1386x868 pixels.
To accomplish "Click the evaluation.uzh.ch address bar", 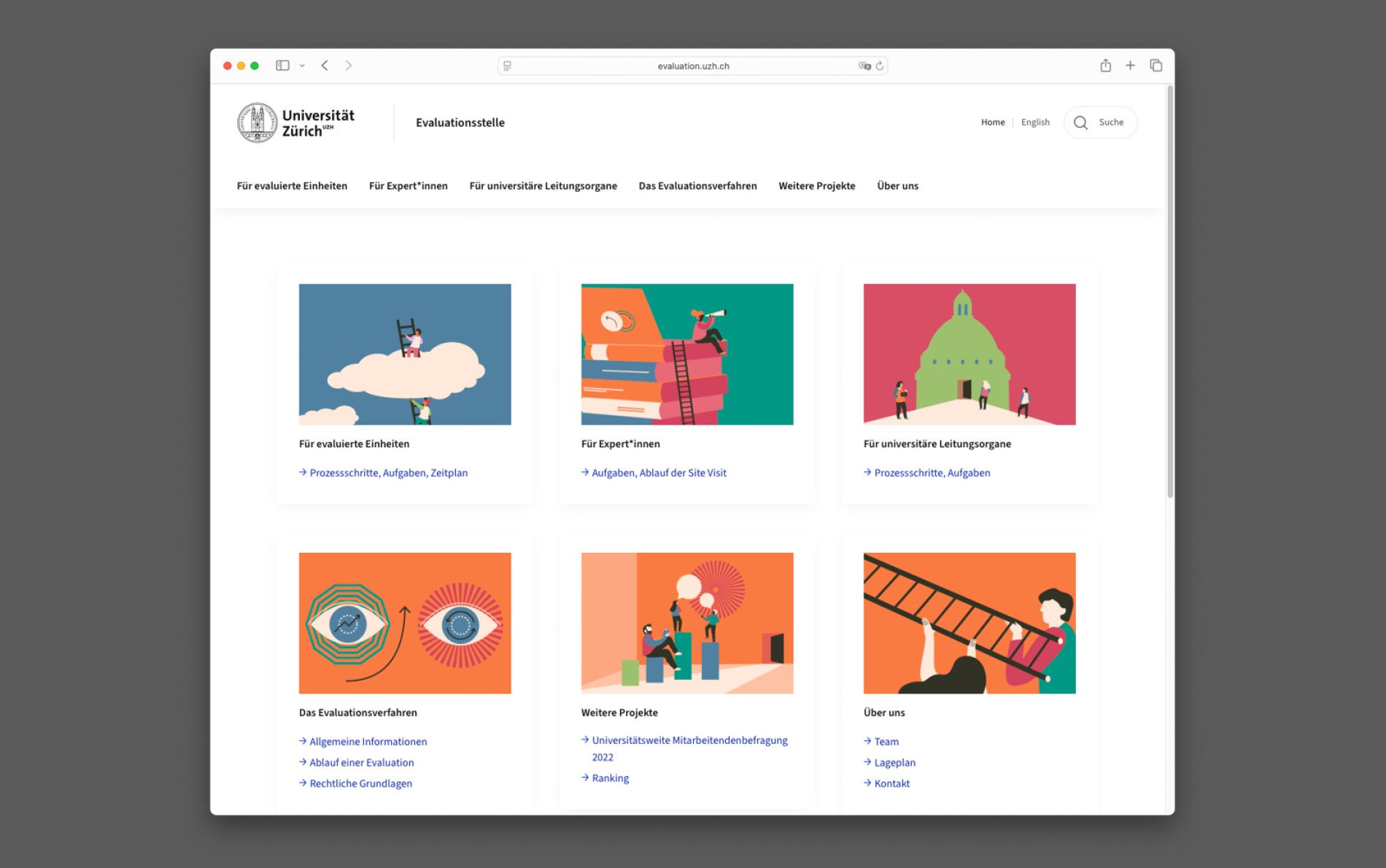I will click(x=692, y=66).
